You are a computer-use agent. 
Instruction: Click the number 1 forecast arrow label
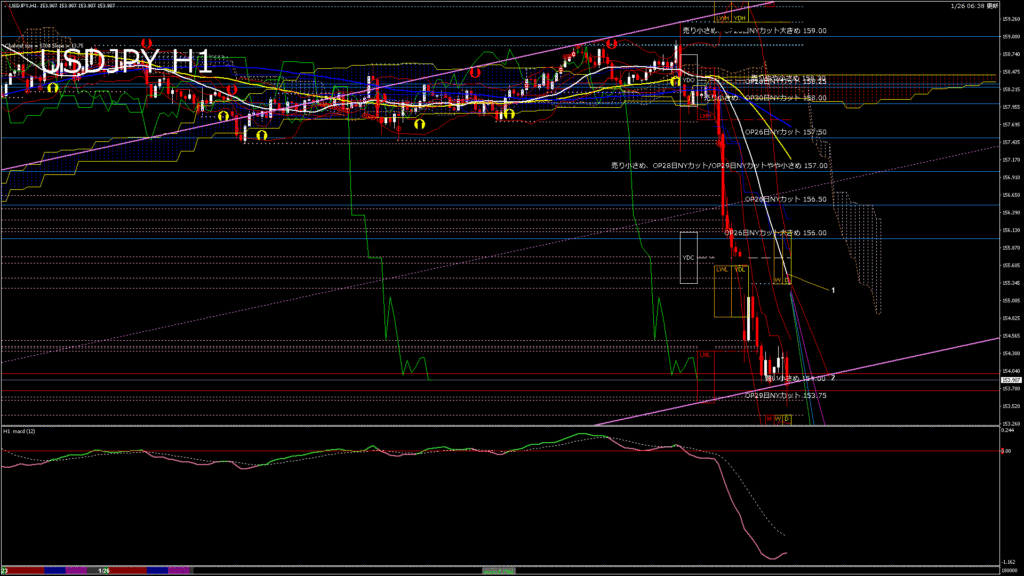[x=833, y=289]
